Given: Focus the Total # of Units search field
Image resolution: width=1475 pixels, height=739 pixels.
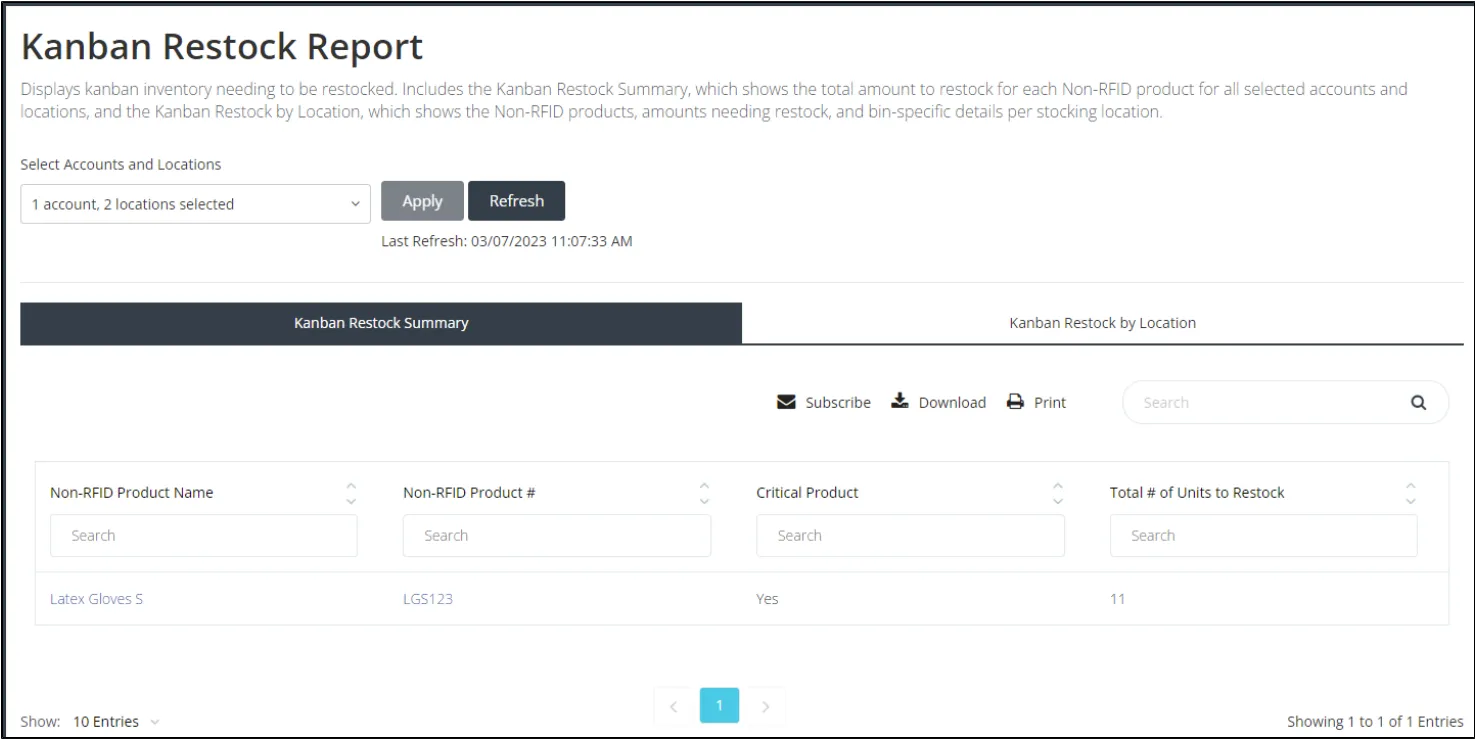Looking at the screenshot, I should click(x=1263, y=536).
